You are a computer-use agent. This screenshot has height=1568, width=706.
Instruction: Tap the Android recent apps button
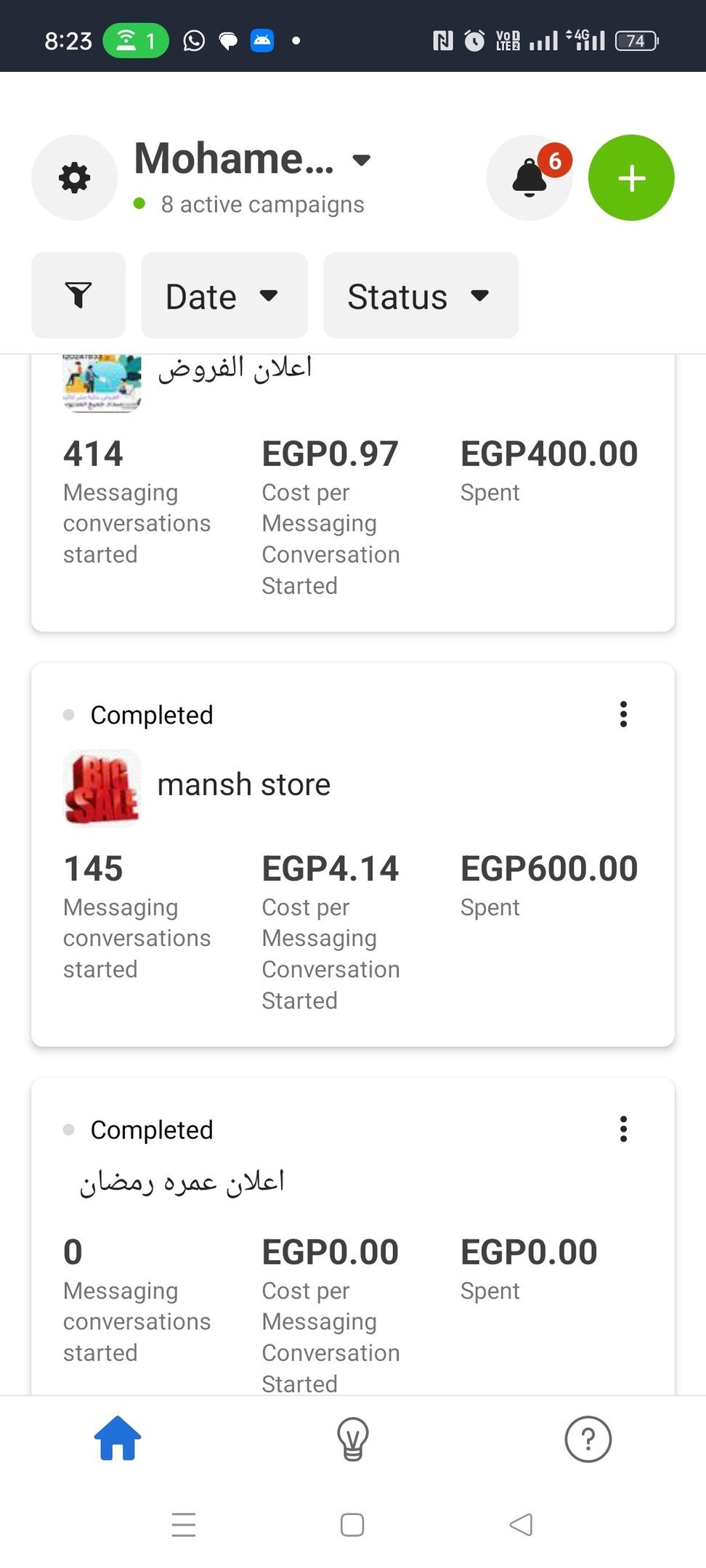(x=184, y=1524)
